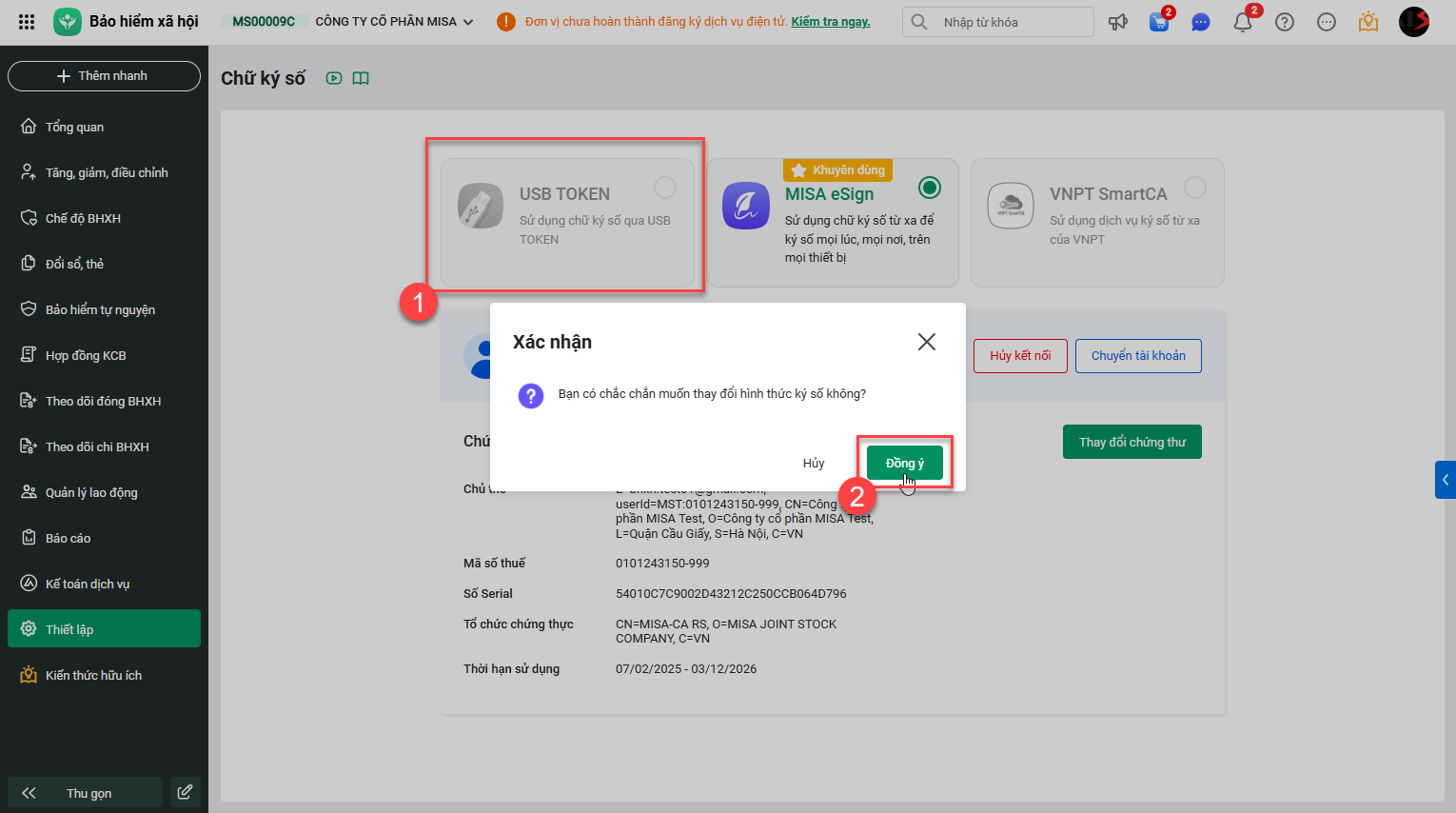Click the sidebar edit pencil icon
Screen dimensions: 1456x813
tap(186, 792)
